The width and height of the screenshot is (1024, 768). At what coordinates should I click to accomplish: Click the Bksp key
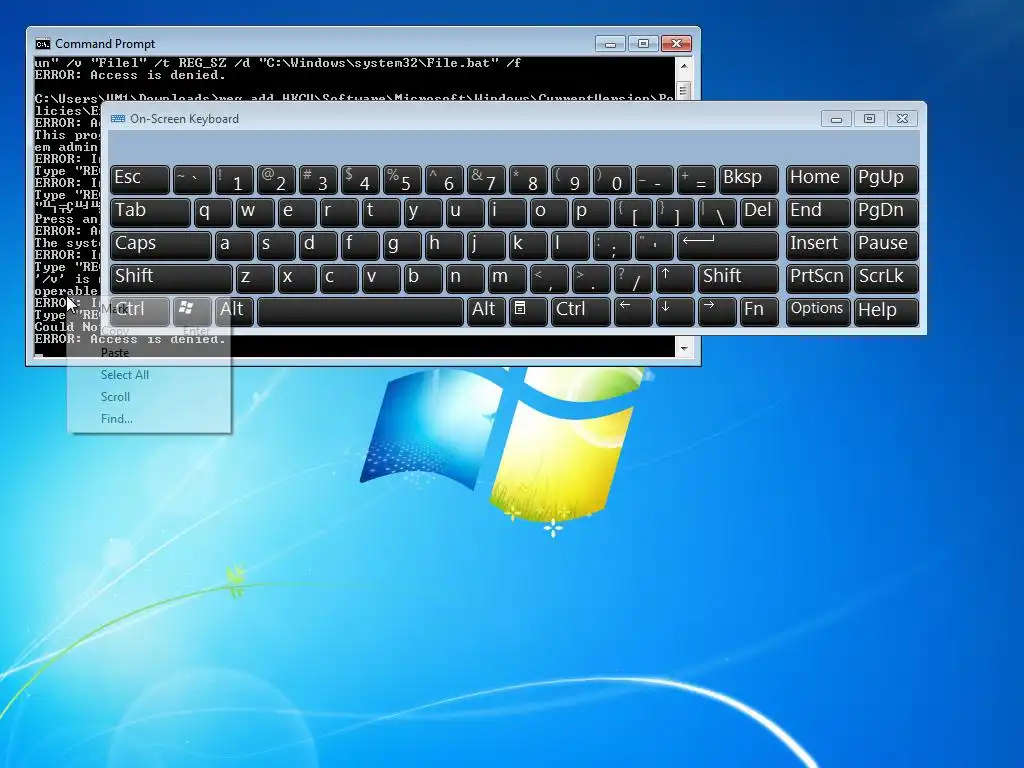coord(748,180)
